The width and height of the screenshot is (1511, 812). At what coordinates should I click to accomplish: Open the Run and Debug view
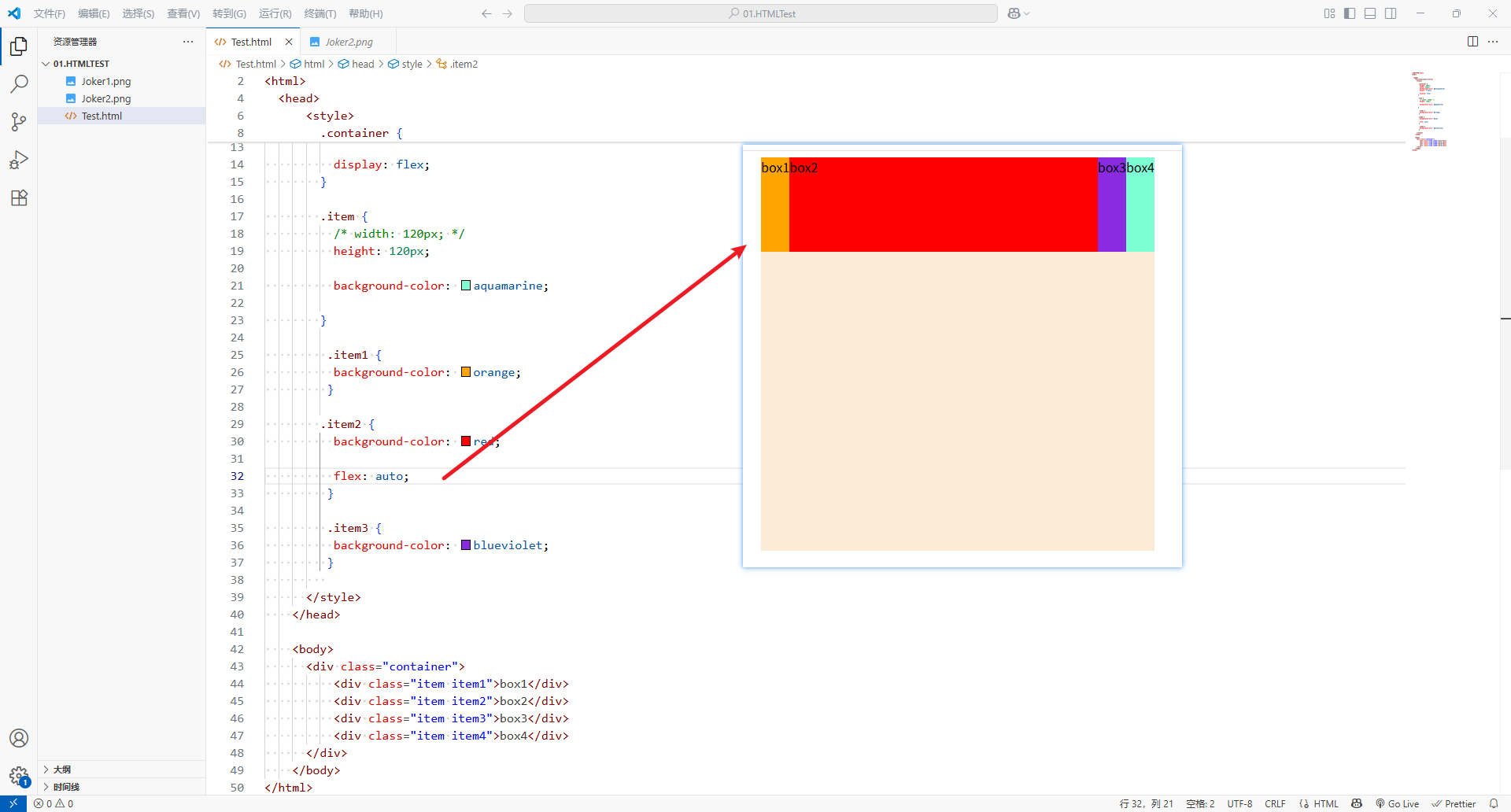[19, 160]
